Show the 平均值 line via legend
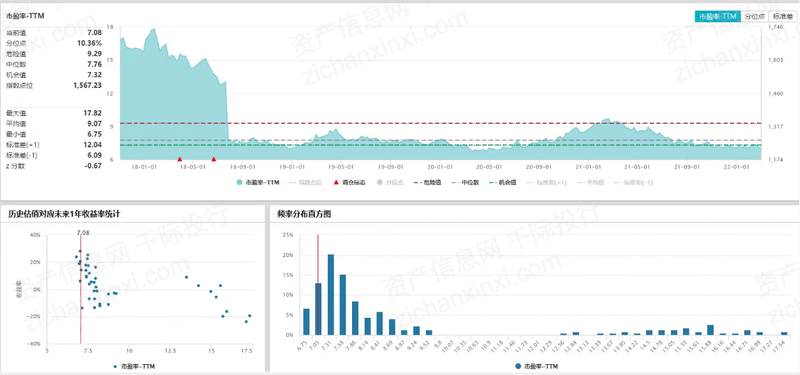This screenshot has width=800, height=375. (x=588, y=182)
